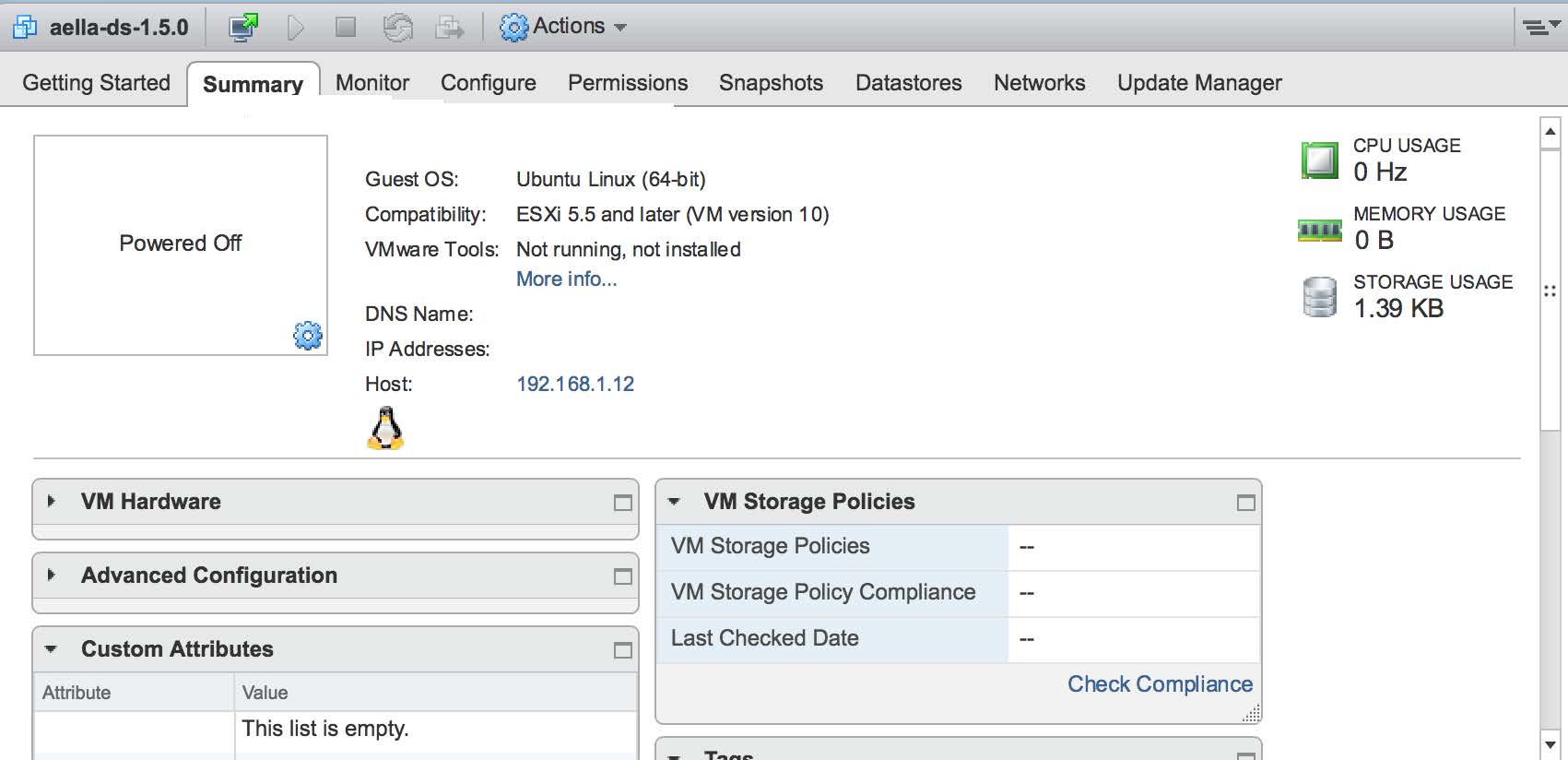The image size is (1568, 760).
Task: Switch to the Monitor tab
Action: tap(371, 83)
